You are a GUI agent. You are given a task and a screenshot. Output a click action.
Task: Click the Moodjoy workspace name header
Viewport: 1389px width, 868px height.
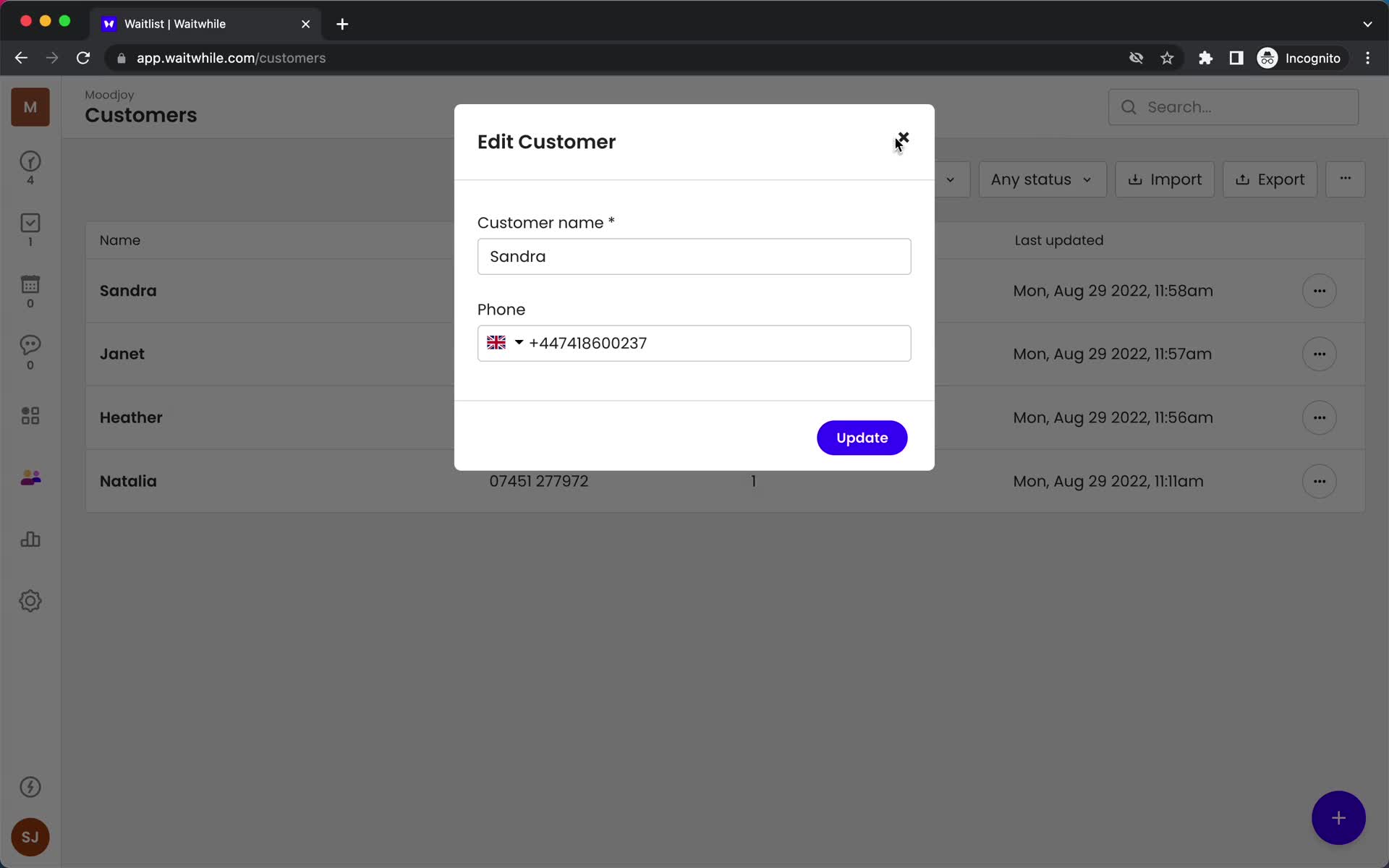(x=110, y=94)
